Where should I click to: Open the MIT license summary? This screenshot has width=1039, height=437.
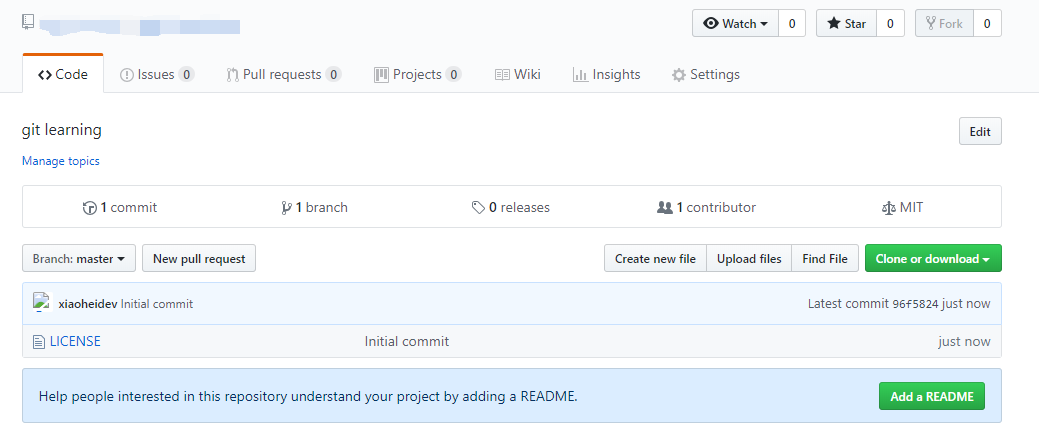[x=902, y=208]
